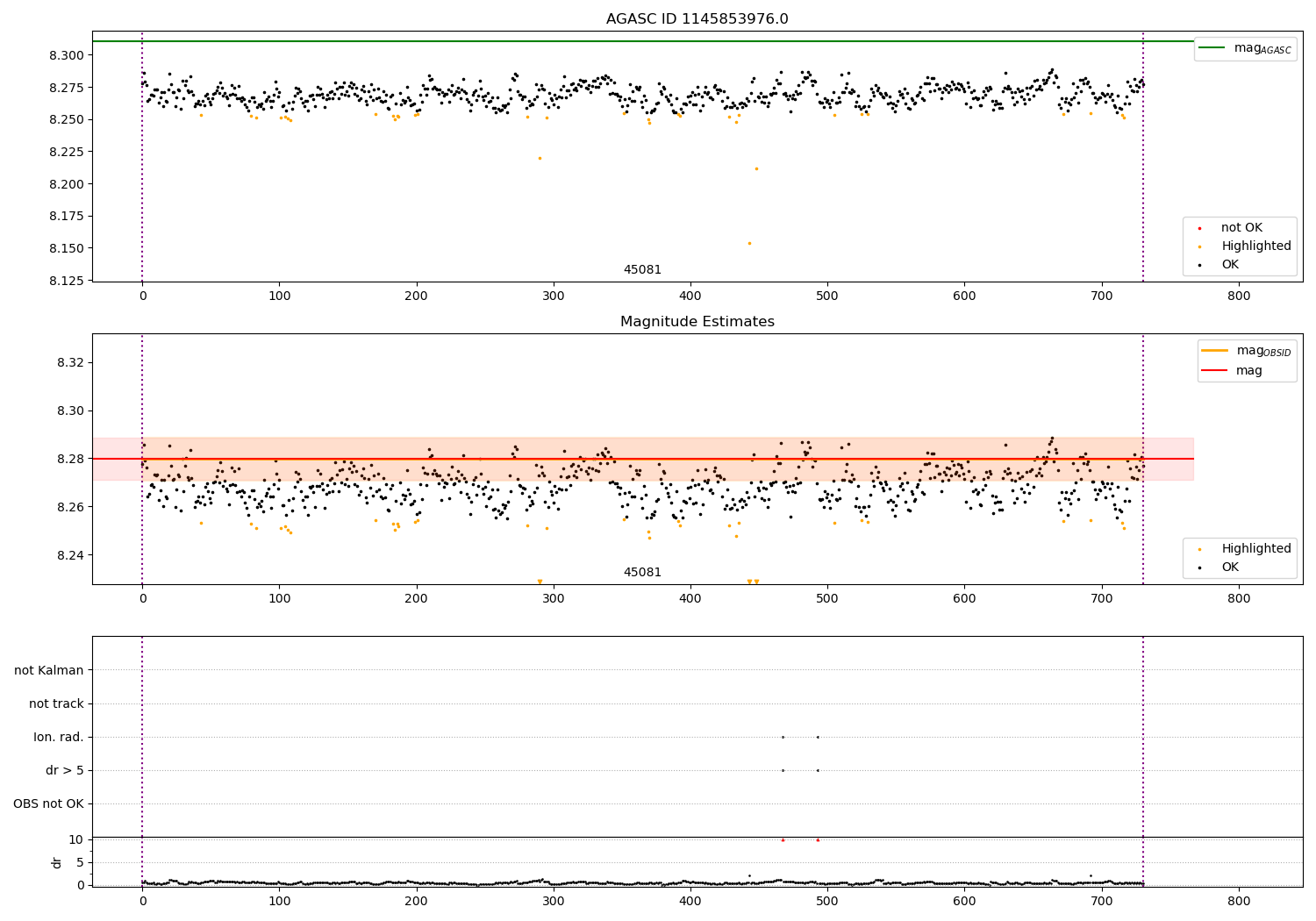Screen dimensions: 1316x921
Task: Click the 'not Kalman' axis label
Action: pyautogui.click(x=49, y=670)
